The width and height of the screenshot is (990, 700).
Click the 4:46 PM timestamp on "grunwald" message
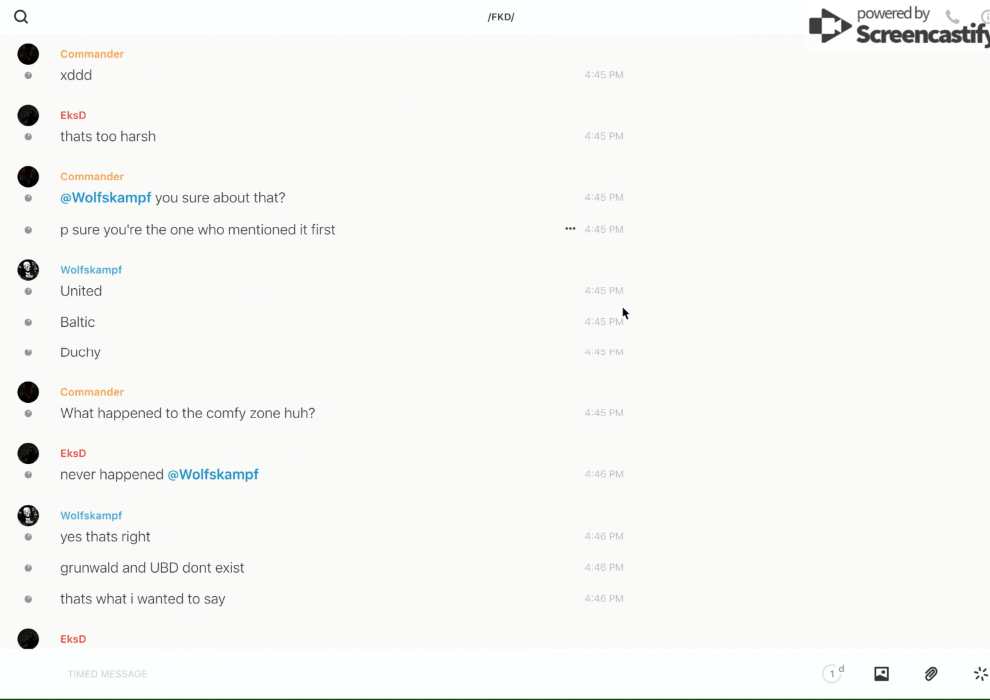point(604,568)
